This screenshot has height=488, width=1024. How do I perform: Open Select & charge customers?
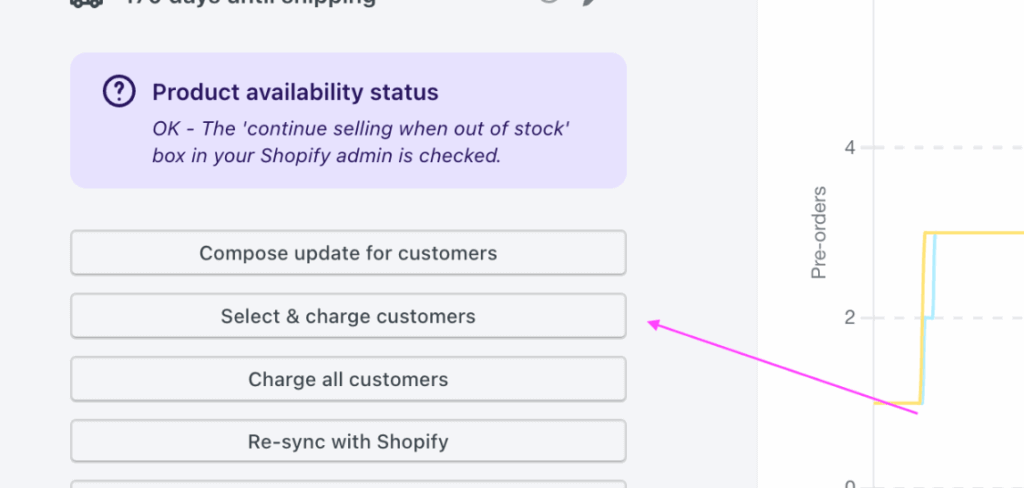click(348, 316)
